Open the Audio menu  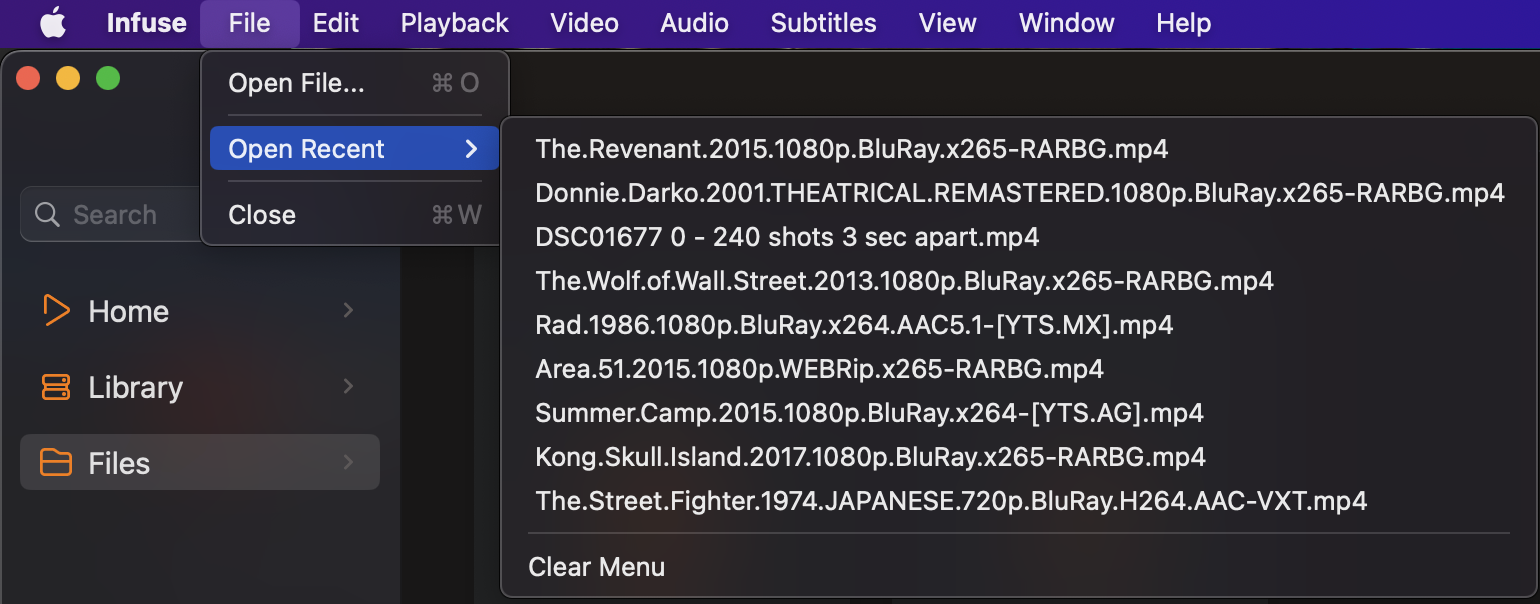click(x=694, y=23)
